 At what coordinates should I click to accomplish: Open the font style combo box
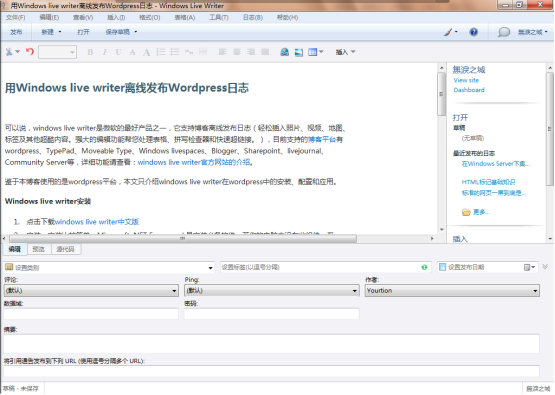57,52
